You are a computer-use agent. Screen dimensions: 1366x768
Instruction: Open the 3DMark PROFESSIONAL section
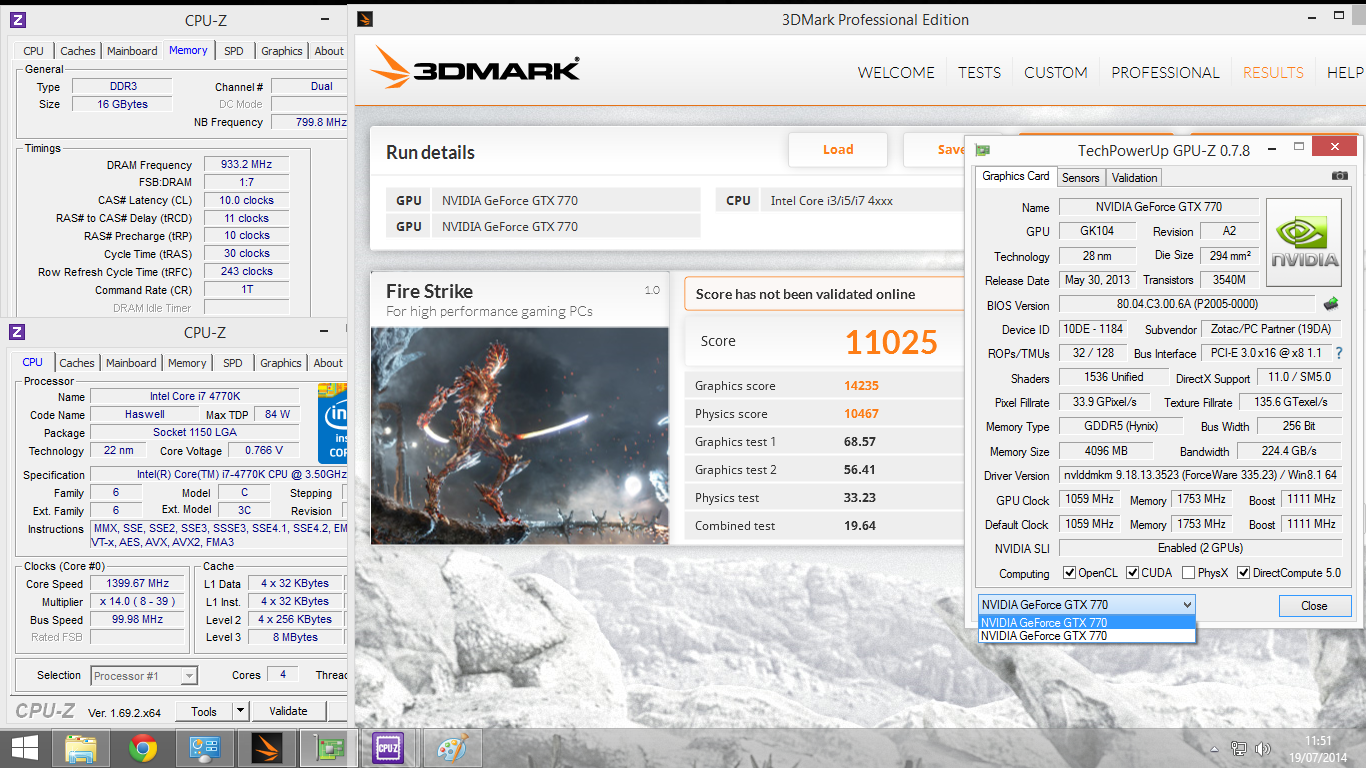click(x=1165, y=72)
